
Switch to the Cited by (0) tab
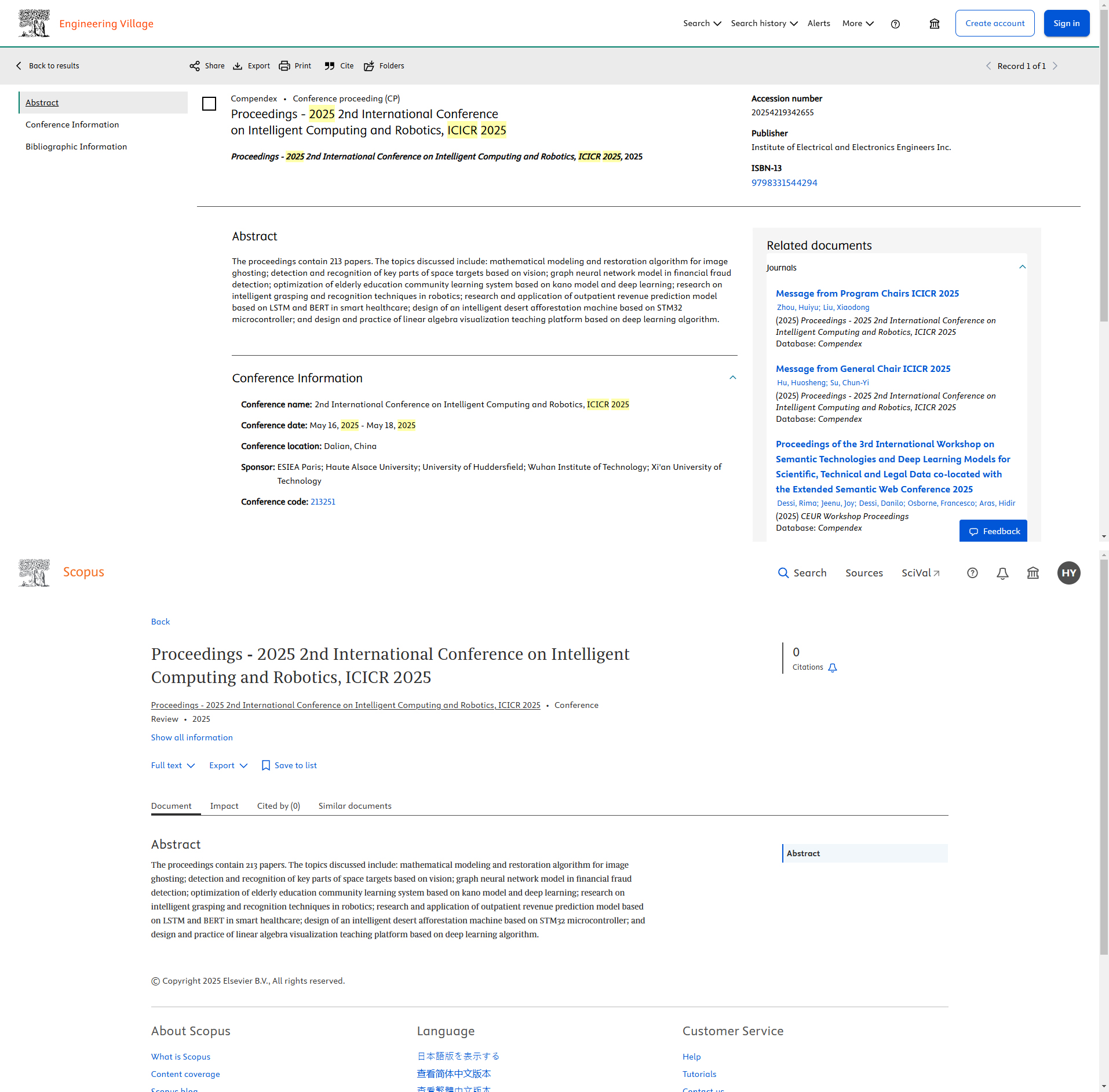click(278, 806)
